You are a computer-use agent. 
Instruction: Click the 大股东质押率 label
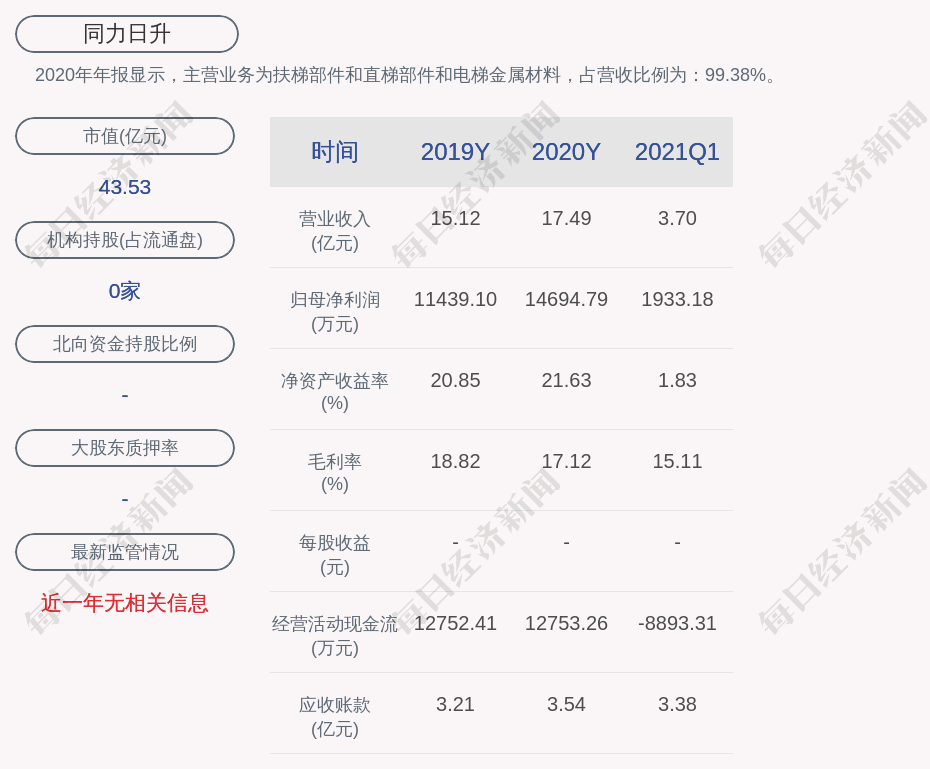tap(125, 448)
